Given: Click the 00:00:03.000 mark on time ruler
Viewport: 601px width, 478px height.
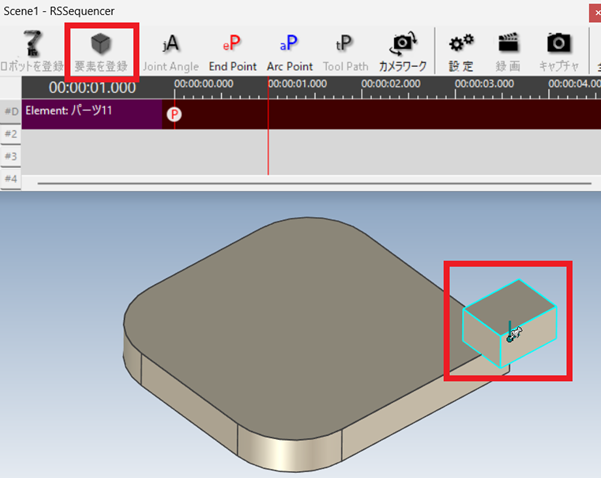Looking at the screenshot, I should pyautogui.click(x=484, y=84).
